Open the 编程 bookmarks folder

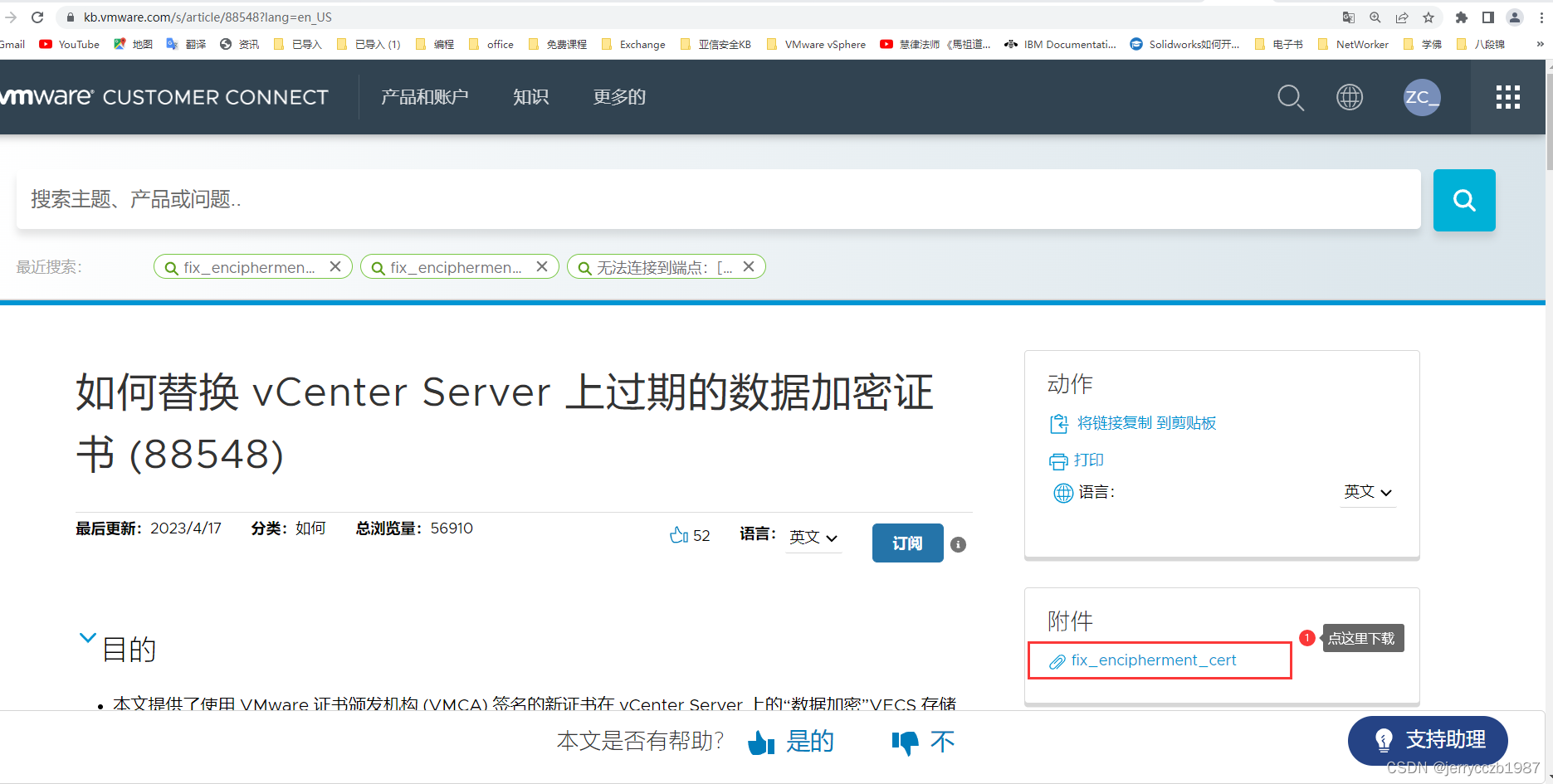click(435, 45)
